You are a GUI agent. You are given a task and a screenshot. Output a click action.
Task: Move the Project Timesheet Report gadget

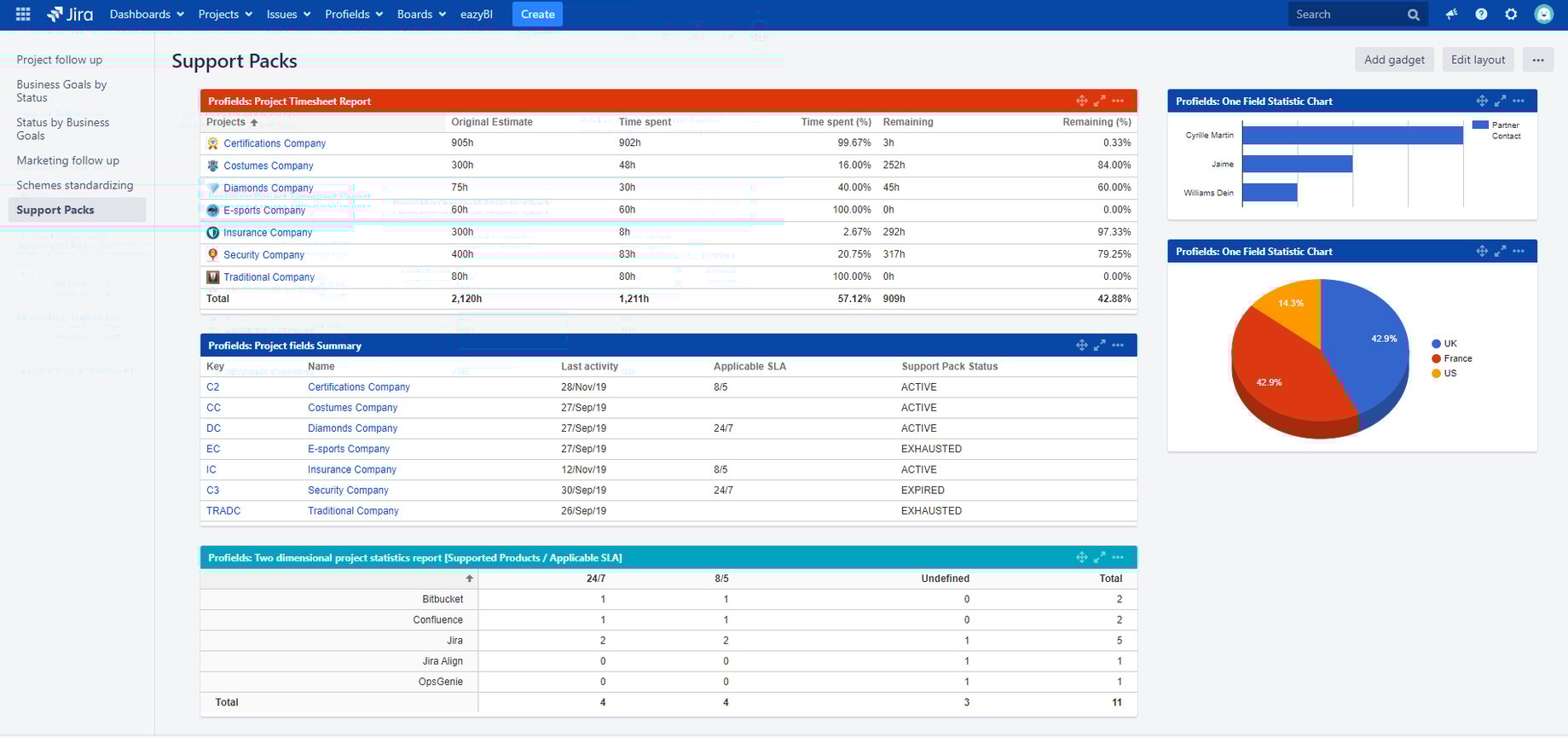tap(1081, 101)
